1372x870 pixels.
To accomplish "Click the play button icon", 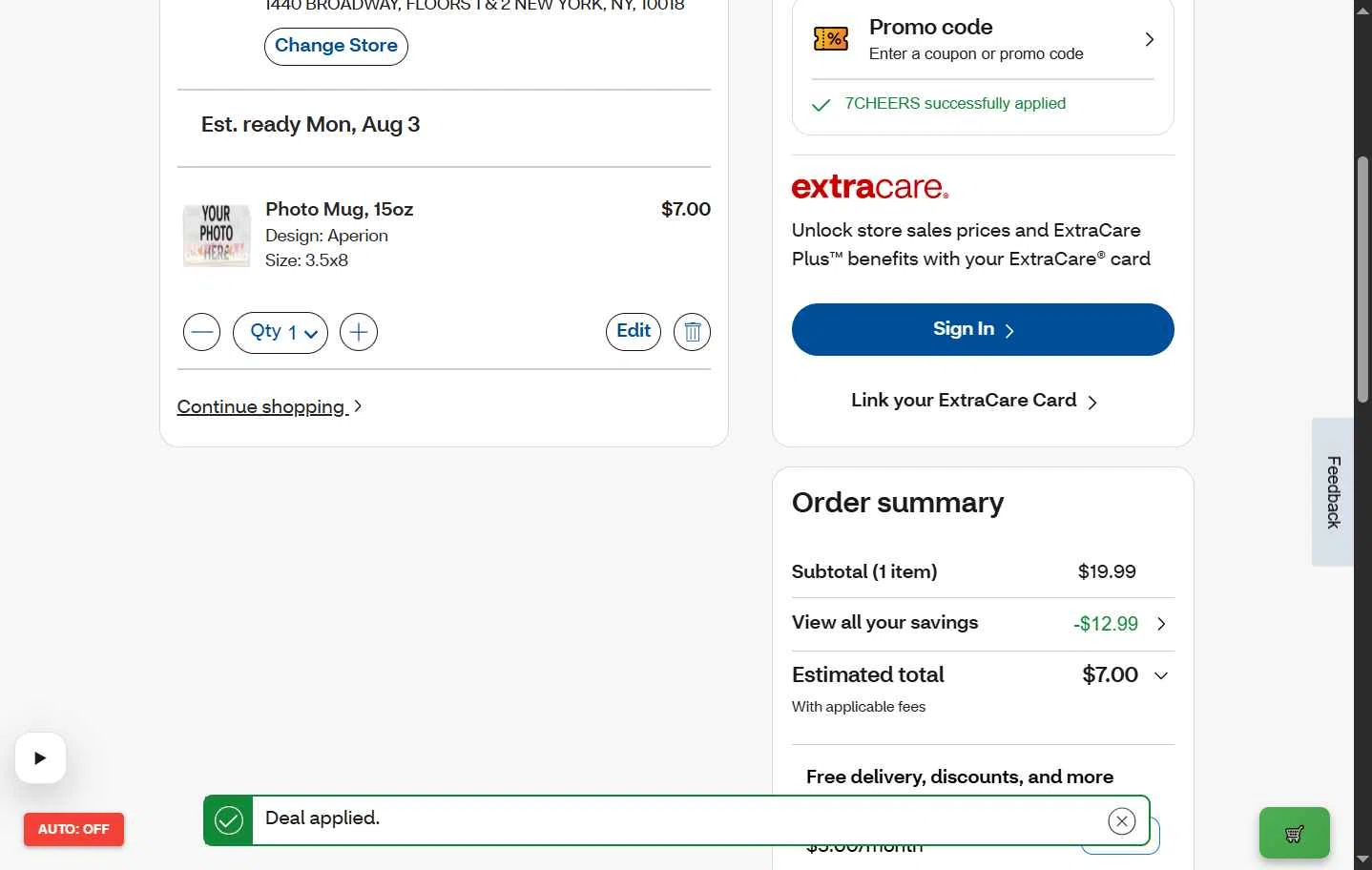I will (40, 758).
